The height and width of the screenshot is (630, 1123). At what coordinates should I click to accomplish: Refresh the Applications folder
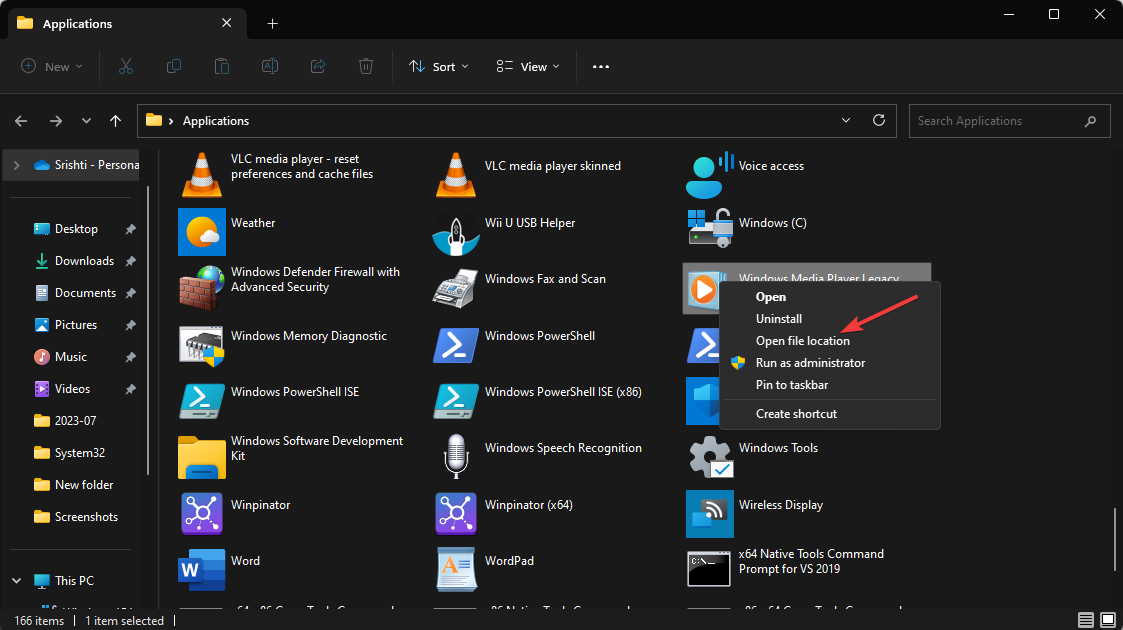(879, 120)
